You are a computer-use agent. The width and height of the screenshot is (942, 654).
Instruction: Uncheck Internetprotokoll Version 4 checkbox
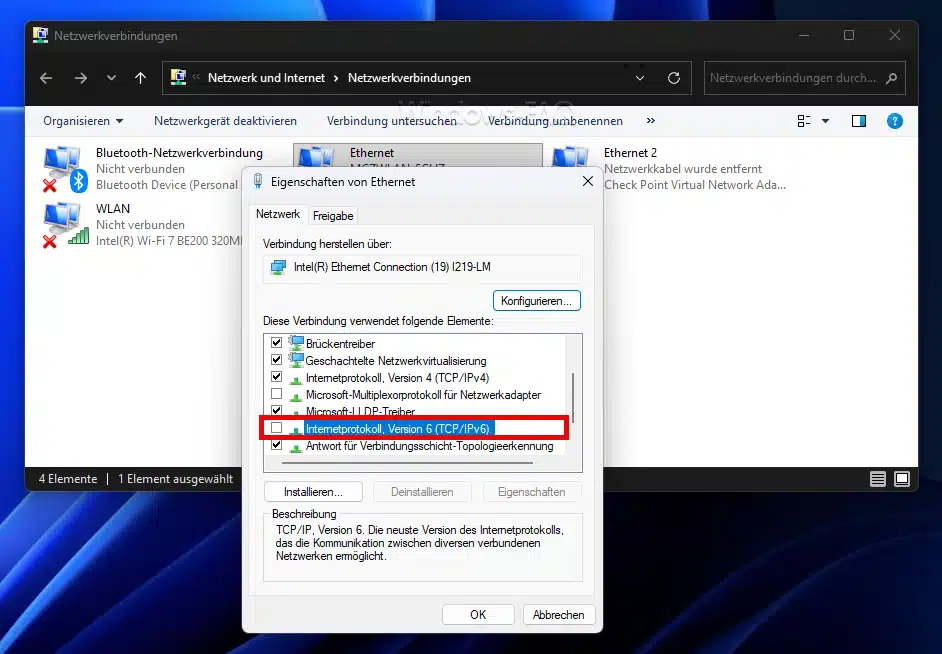coord(277,378)
